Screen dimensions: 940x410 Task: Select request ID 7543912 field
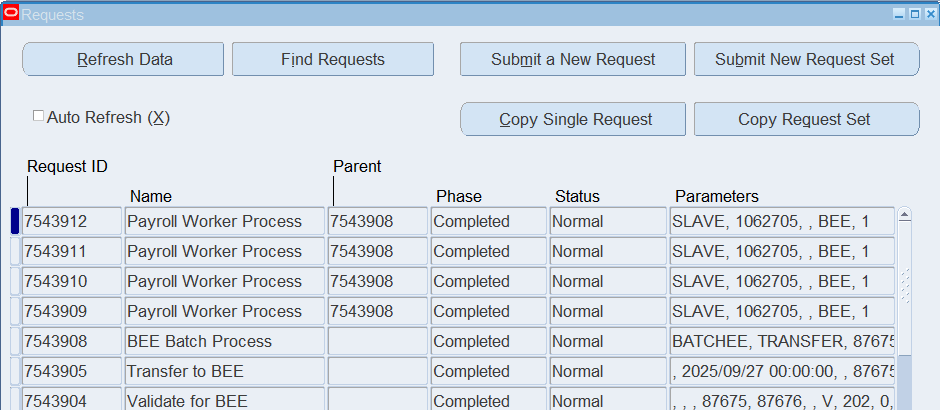pos(72,221)
